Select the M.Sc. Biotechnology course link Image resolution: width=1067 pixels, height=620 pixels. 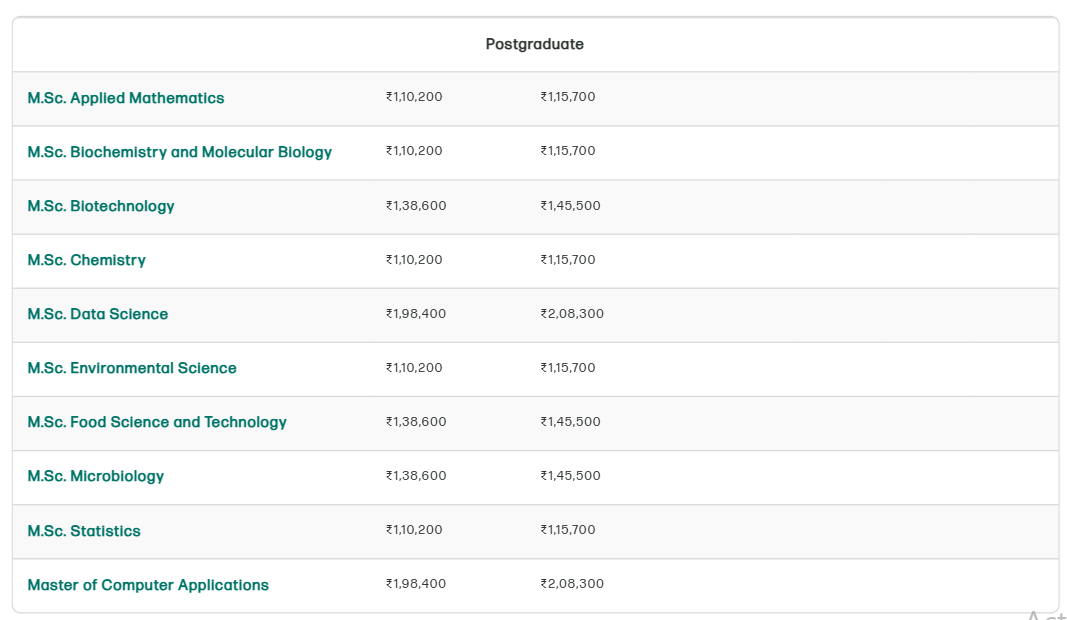point(100,206)
